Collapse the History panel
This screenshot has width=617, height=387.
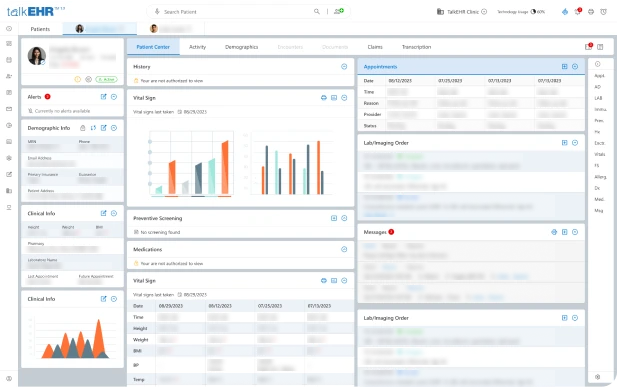tap(344, 67)
